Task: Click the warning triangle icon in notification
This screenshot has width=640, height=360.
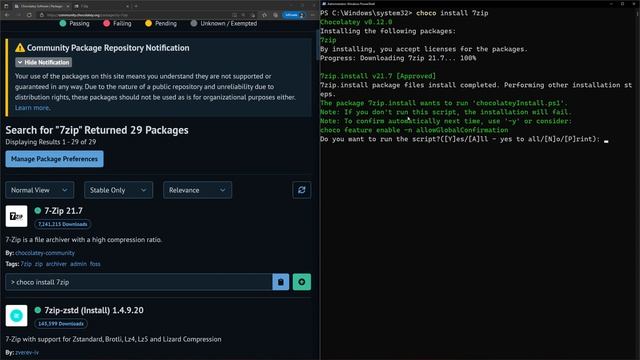Action: 20,48
